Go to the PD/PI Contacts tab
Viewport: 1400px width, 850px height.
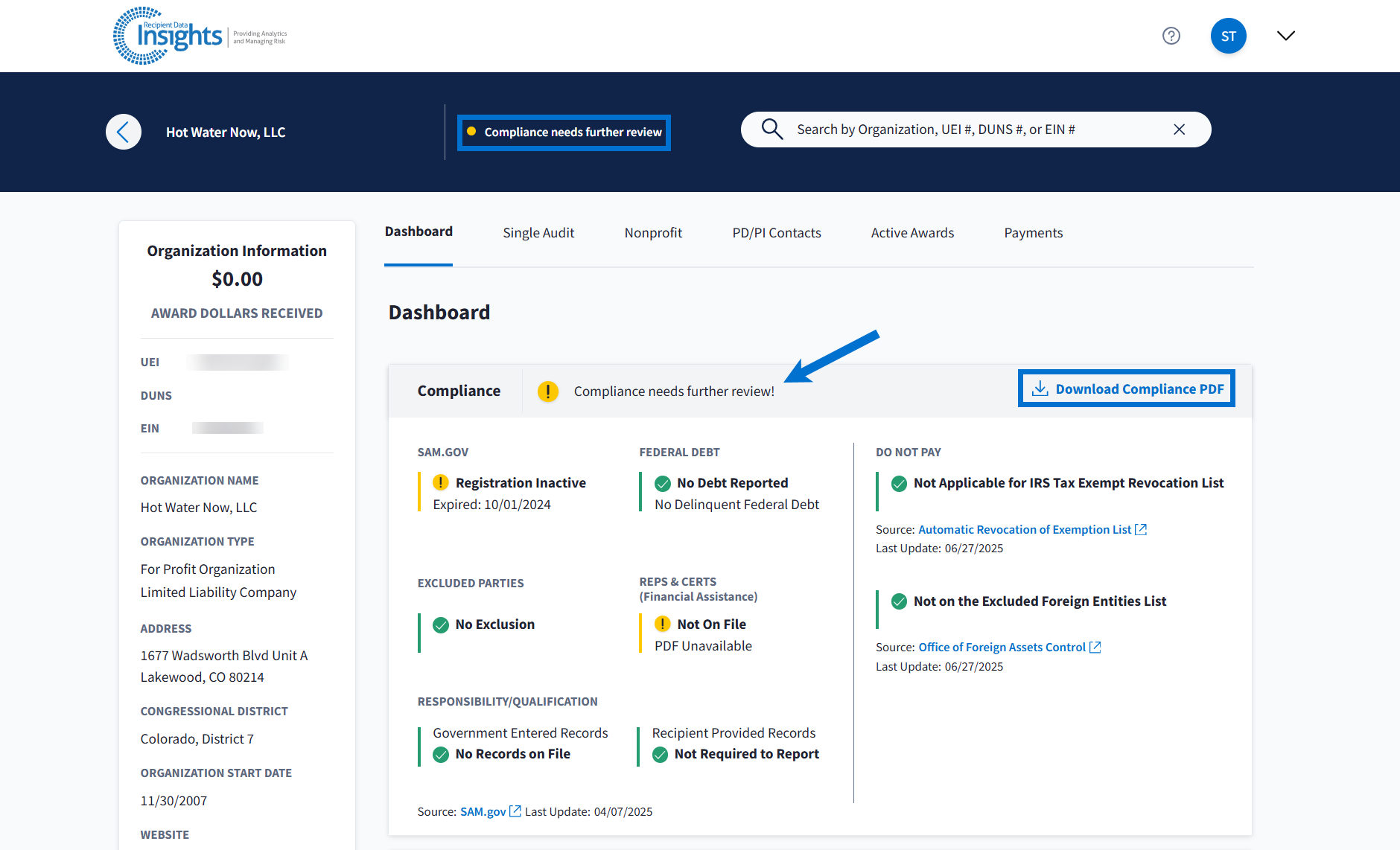(x=777, y=233)
